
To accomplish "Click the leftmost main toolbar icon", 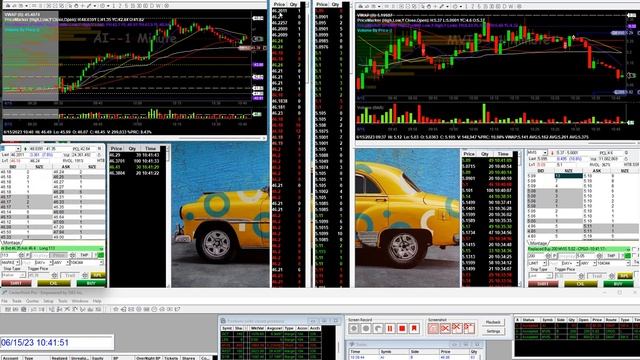I will tap(7, 309).
